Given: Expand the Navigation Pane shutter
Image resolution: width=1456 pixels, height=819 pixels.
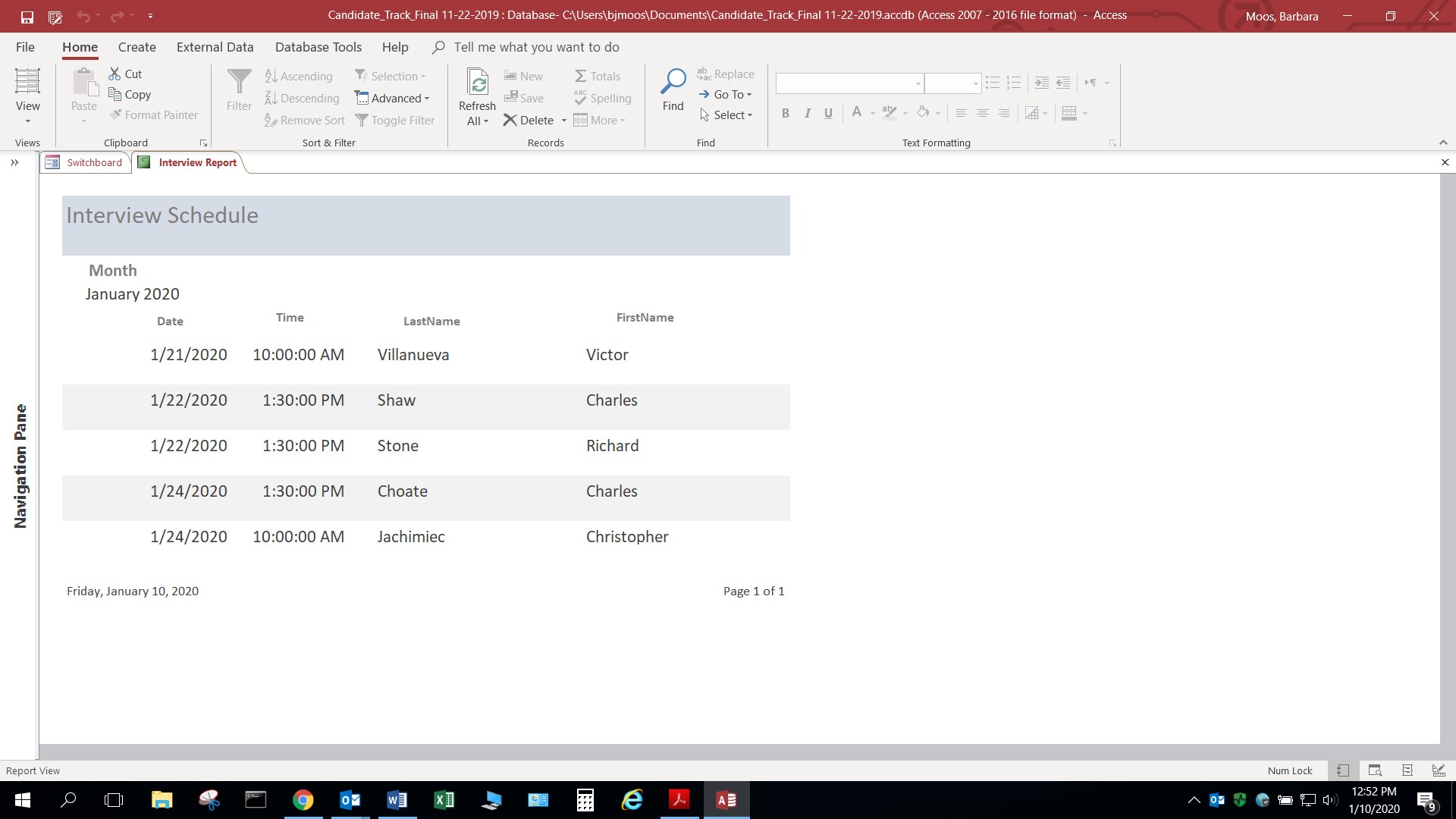Looking at the screenshot, I should pos(14,162).
